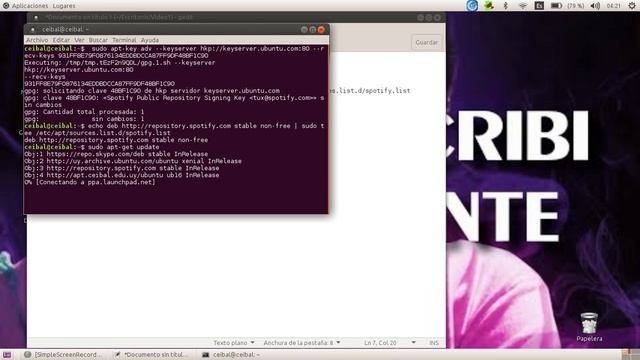
Task: Open the Ver menu in the terminal
Action: (x=79, y=40)
